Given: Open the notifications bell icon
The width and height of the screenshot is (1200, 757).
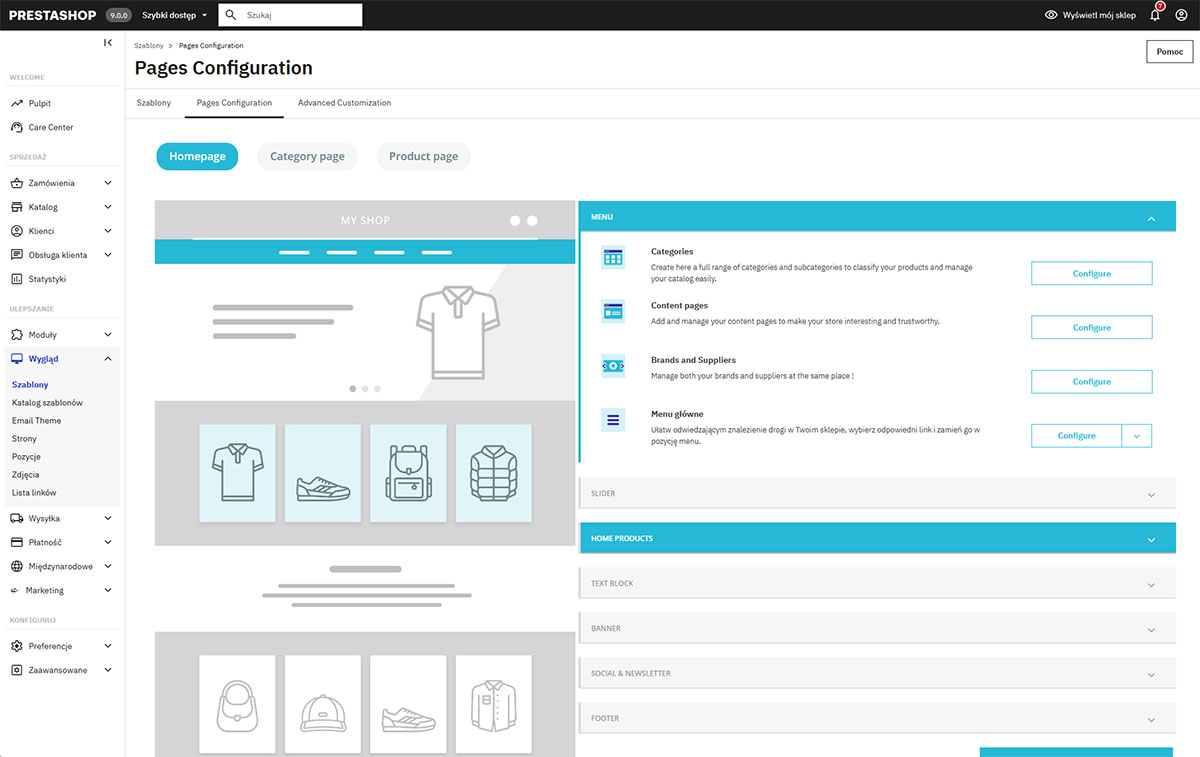Looking at the screenshot, I should [1155, 14].
